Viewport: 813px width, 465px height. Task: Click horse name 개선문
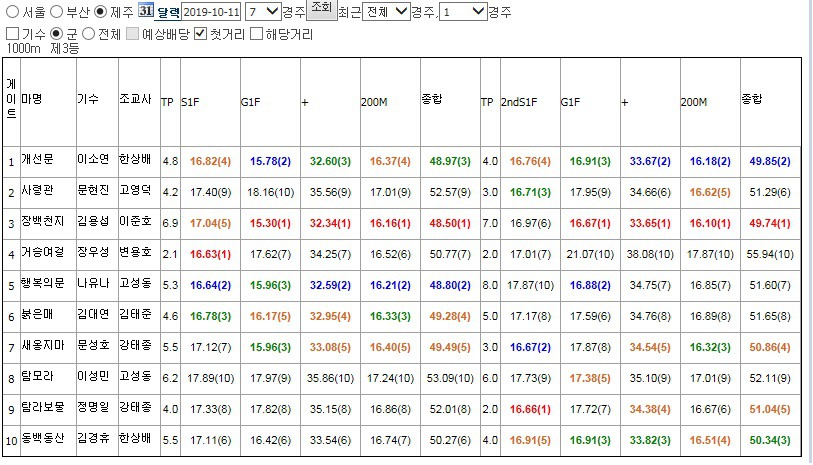point(37,159)
